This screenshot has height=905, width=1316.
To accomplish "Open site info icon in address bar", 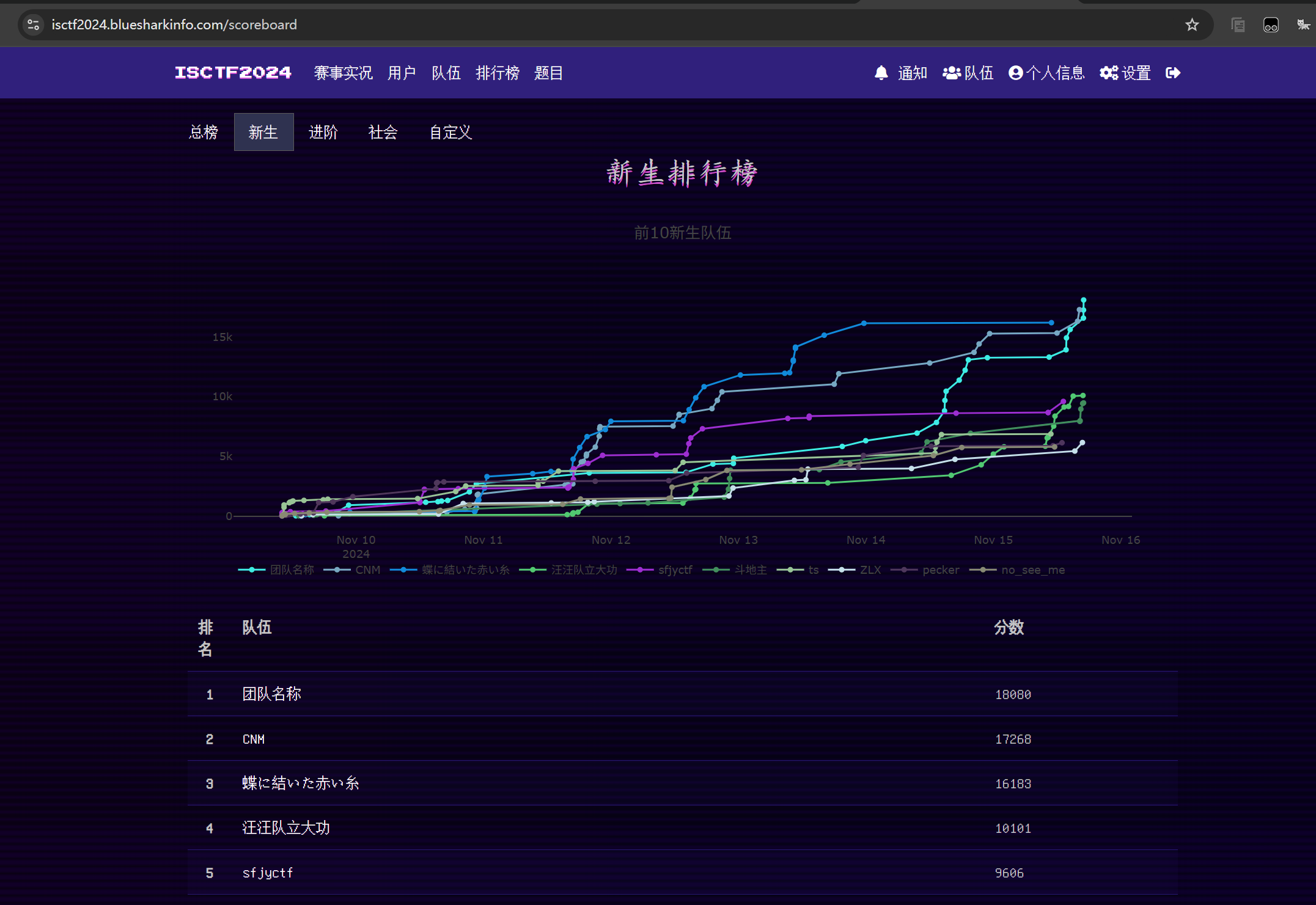I will [34, 25].
